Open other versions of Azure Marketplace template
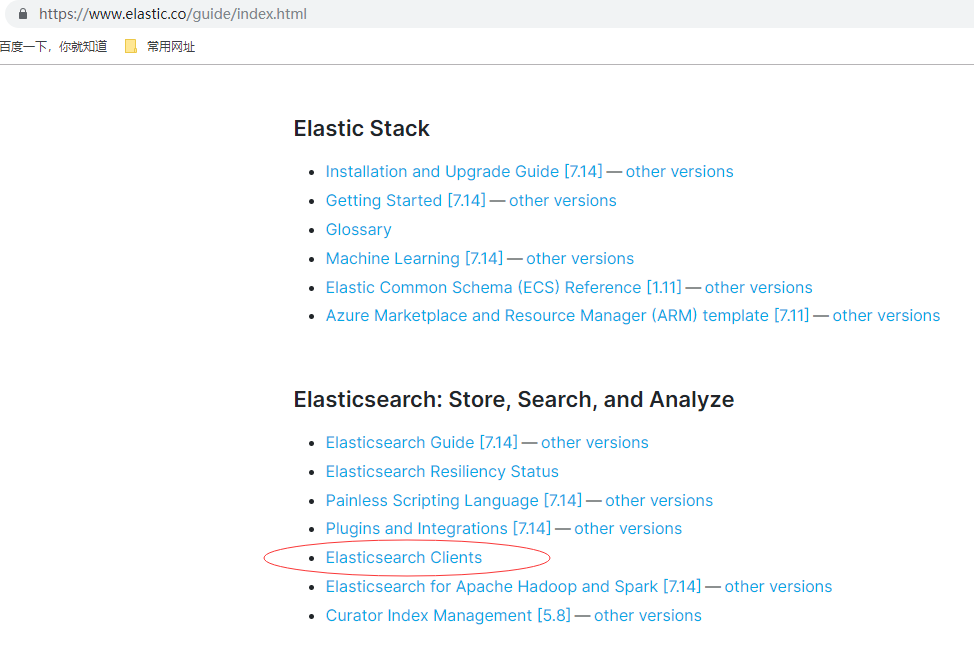The width and height of the screenshot is (974, 647). [886, 315]
